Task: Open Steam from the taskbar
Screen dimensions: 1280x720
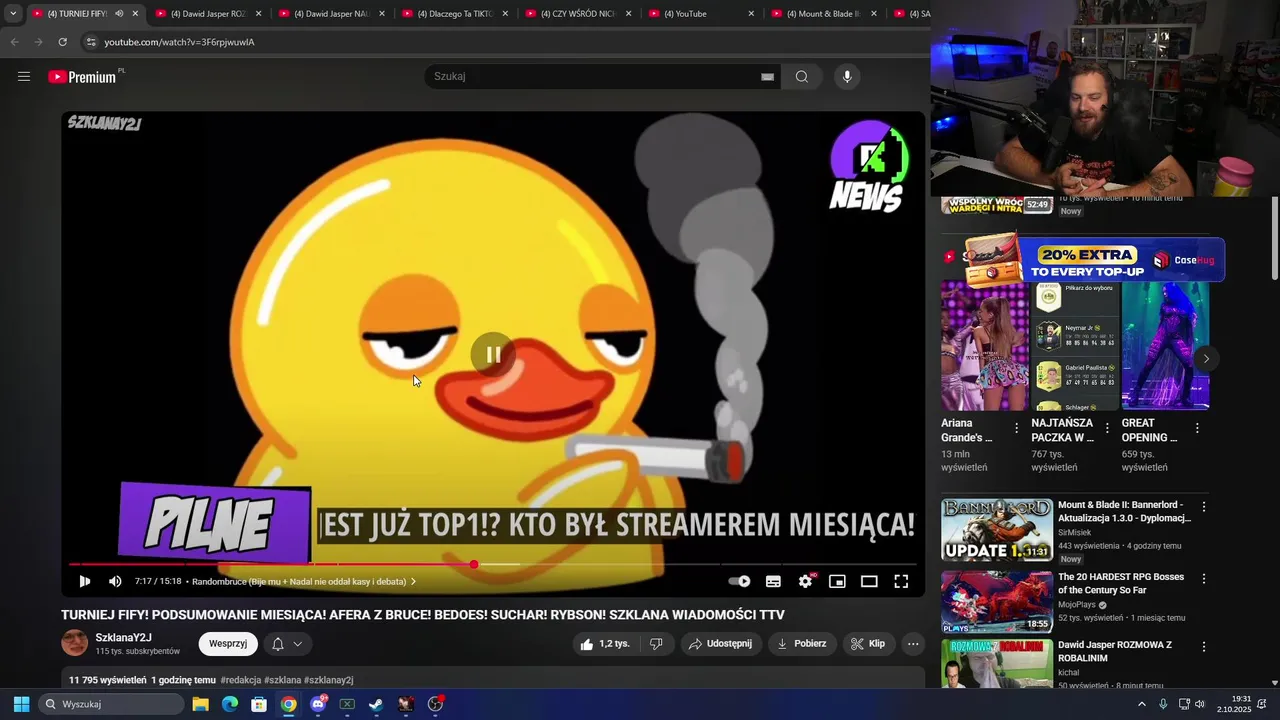Action: (x=376, y=704)
